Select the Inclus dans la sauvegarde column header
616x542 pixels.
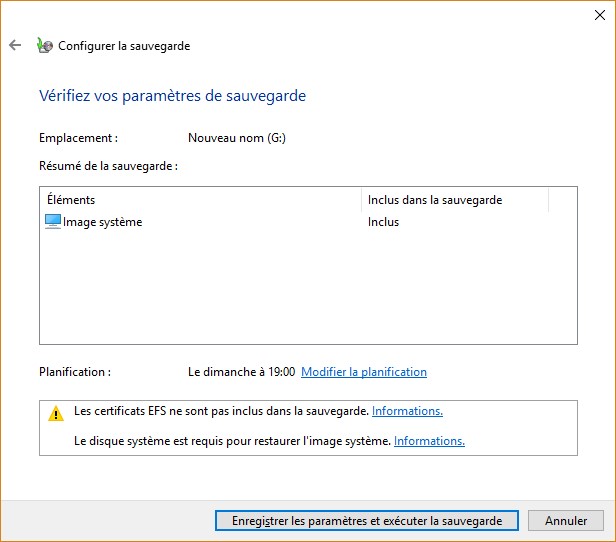455,200
